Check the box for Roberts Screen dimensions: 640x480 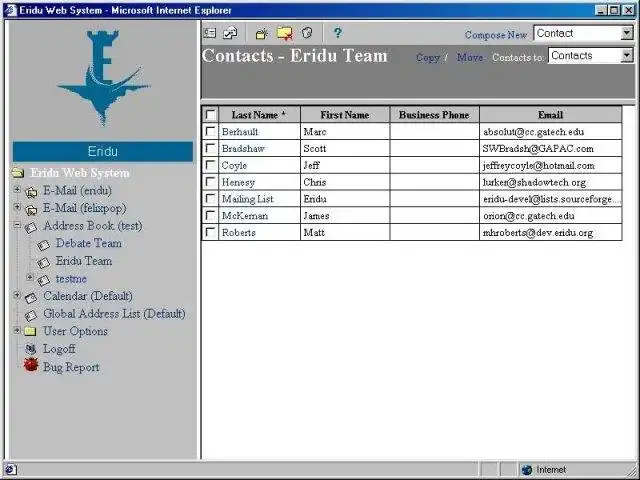(211, 232)
